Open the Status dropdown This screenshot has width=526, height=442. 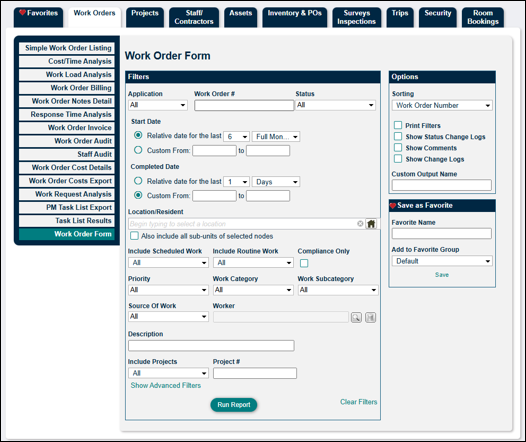[x=335, y=105]
